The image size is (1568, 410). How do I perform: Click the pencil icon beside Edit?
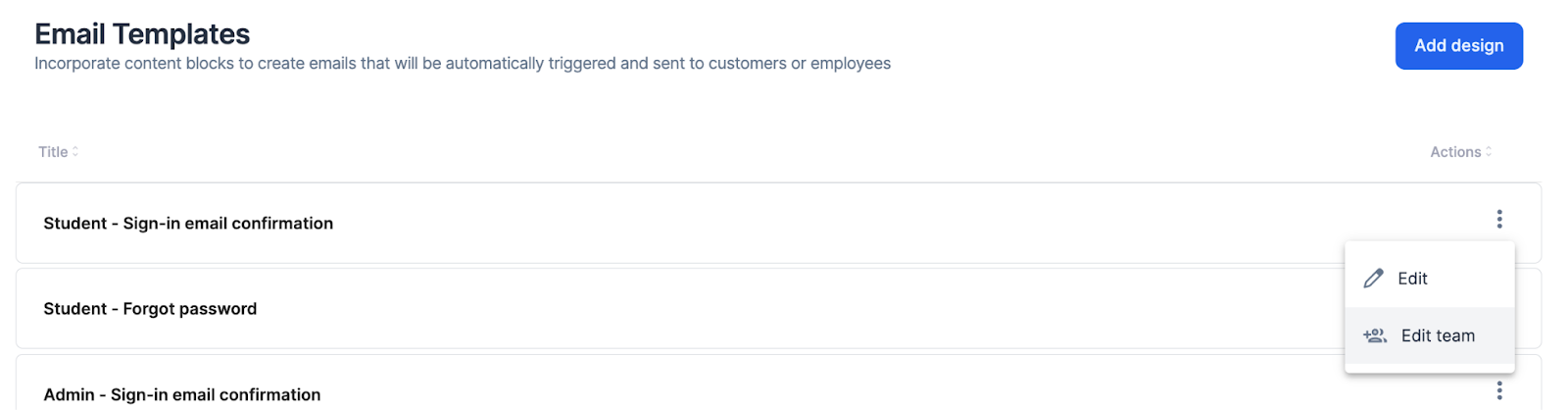[x=1374, y=279]
